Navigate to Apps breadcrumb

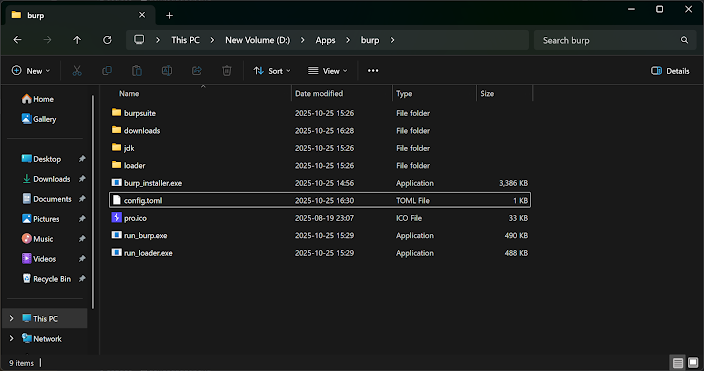coord(326,40)
